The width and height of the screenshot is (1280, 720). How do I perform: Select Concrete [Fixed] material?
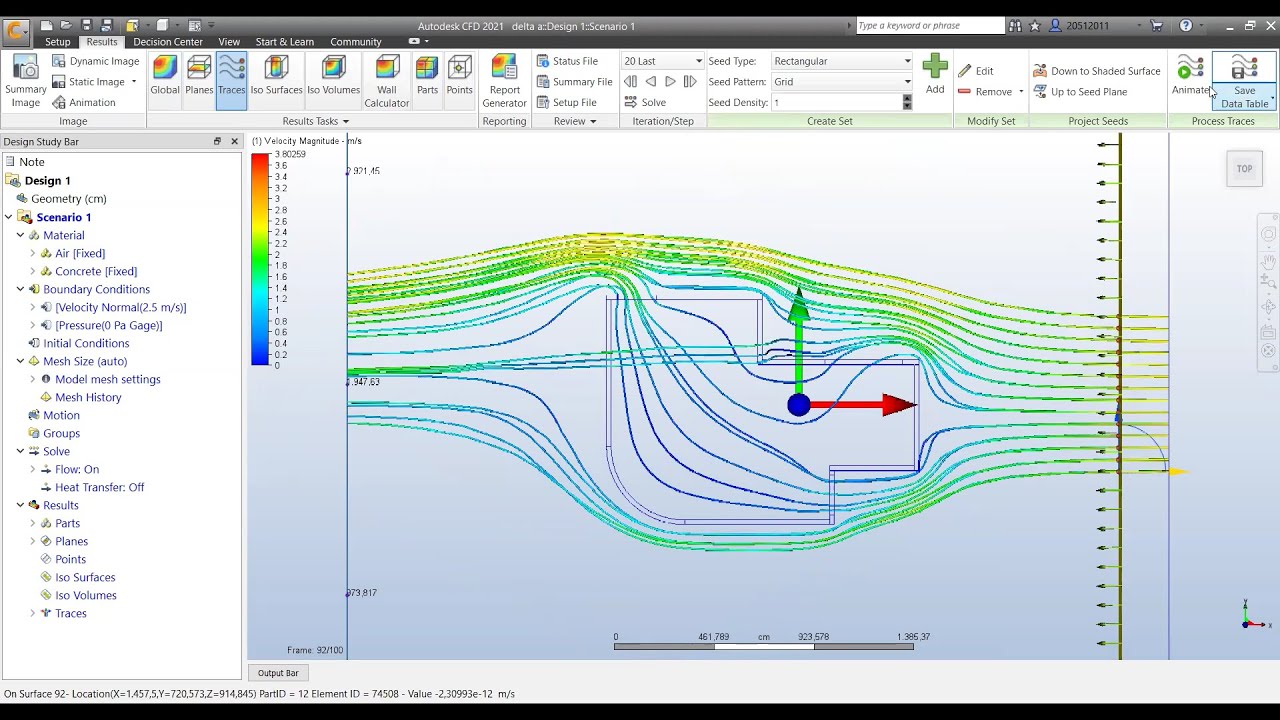pyautogui.click(x=96, y=271)
